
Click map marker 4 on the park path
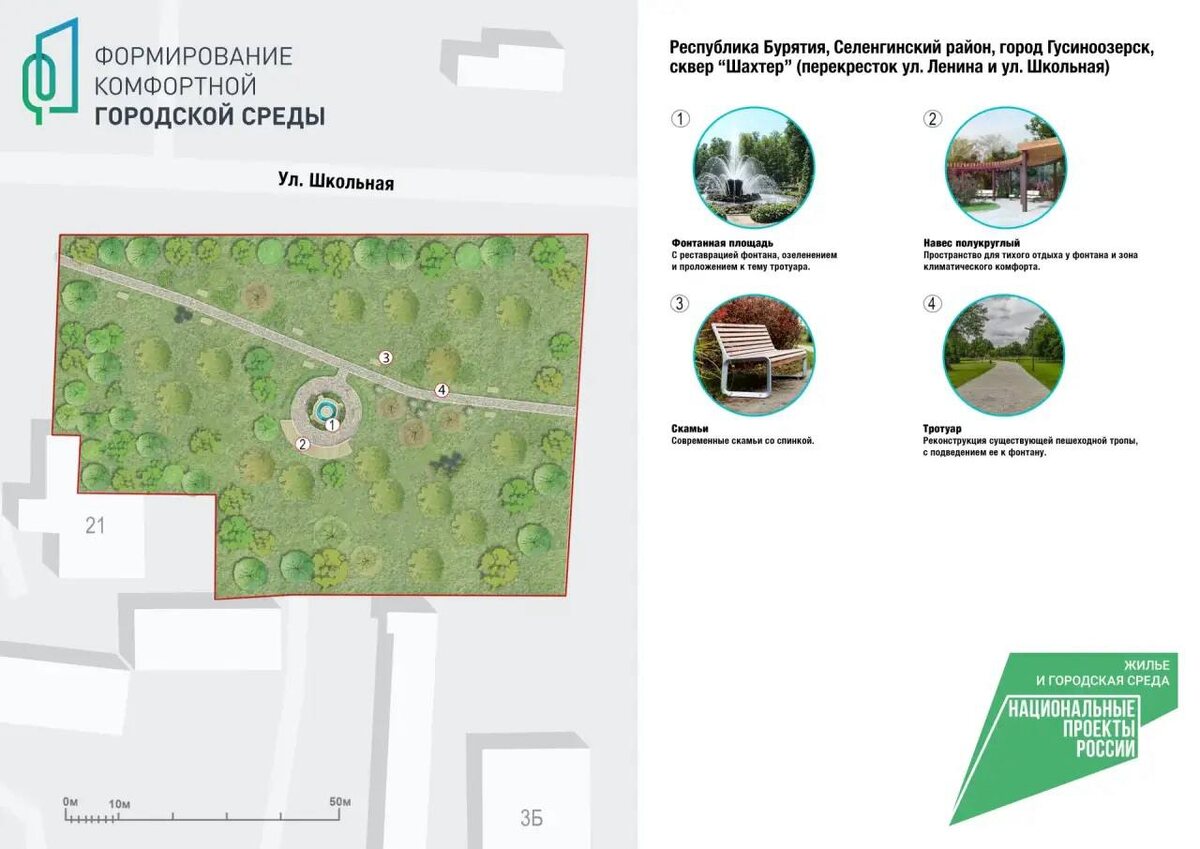[441, 389]
